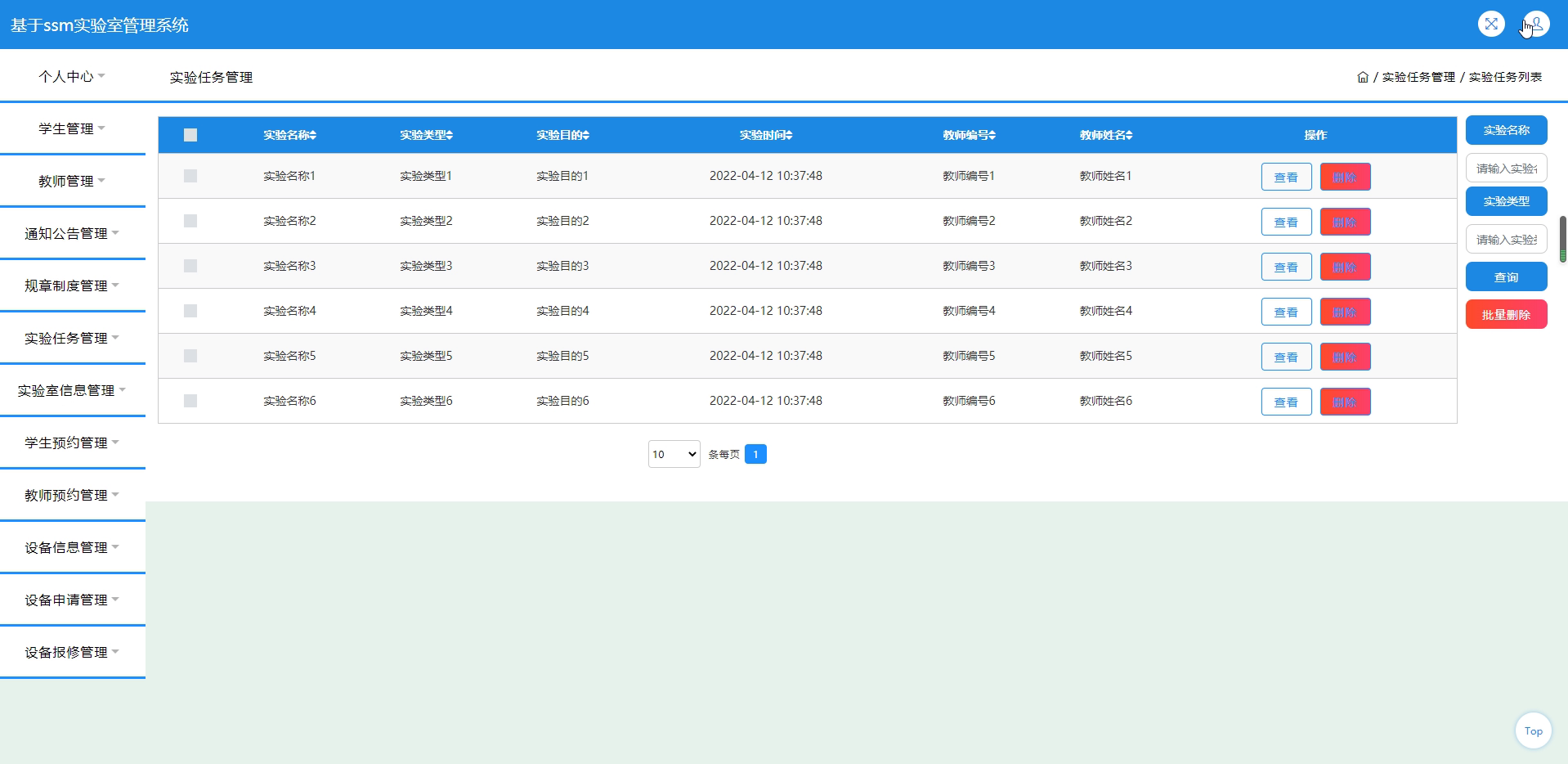Check the row checkbox for 实验名称6
Image resolution: width=1568 pixels, height=764 pixels.
click(190, 401)
